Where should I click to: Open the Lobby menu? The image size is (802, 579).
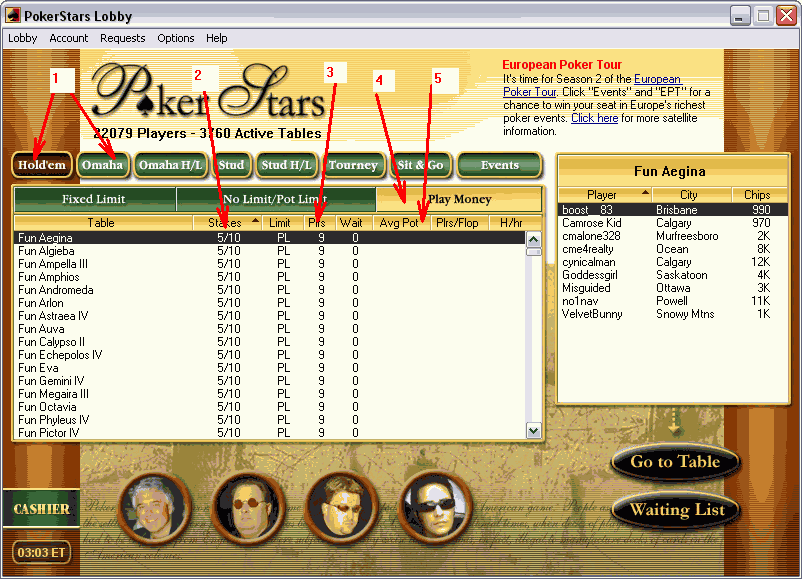click(23, 38)
